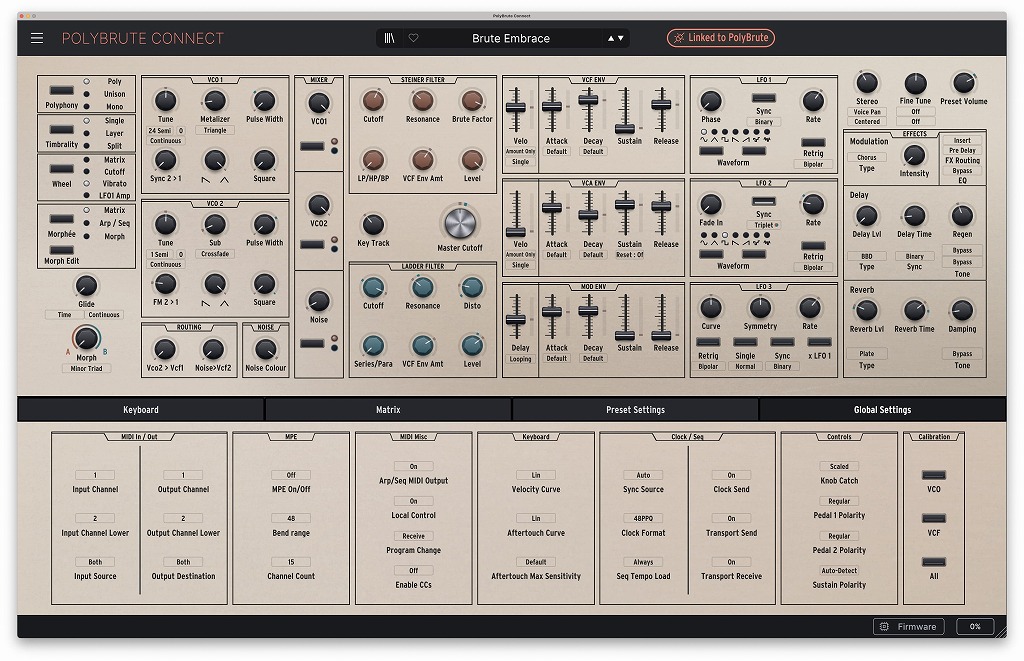The image size is (1024, 661).
Task: Open the Voice Pan stereo dropdown
Action: pyautogui.click(x=867, y=112)
